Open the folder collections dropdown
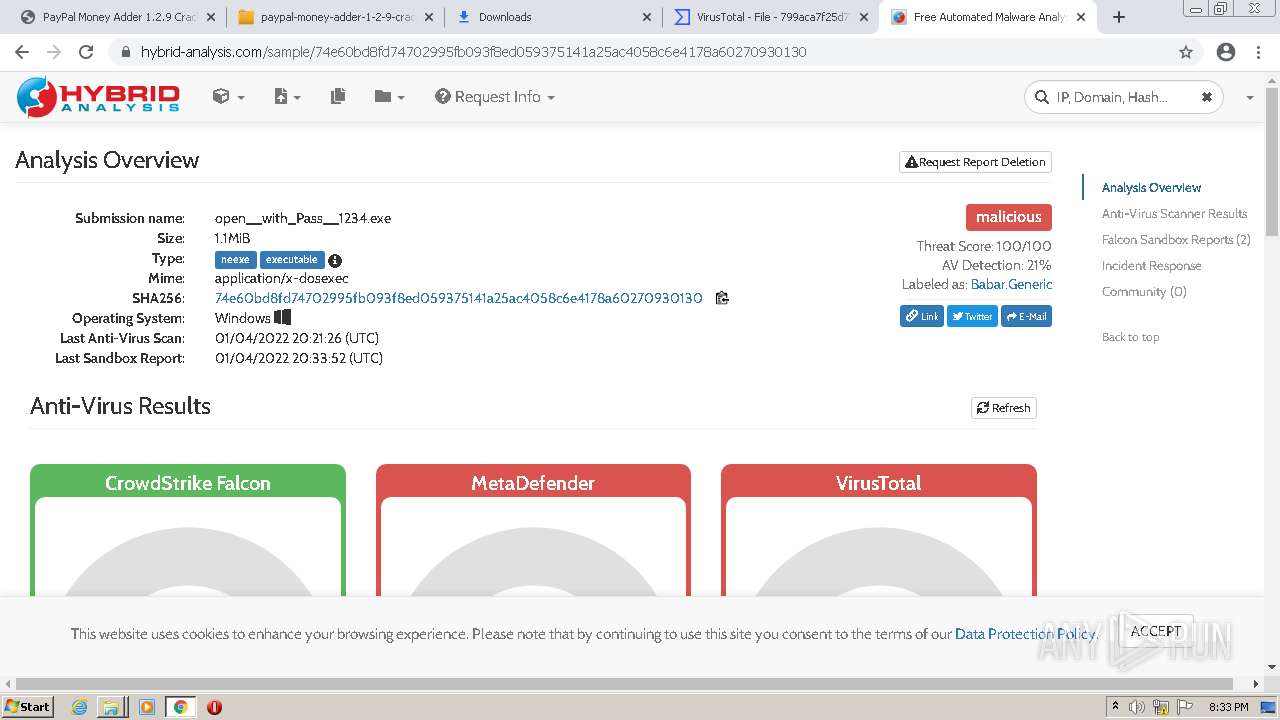Image resolution: width=1280 pixels, height=720 pixels. pyautogui.click(x=389, y=97)
